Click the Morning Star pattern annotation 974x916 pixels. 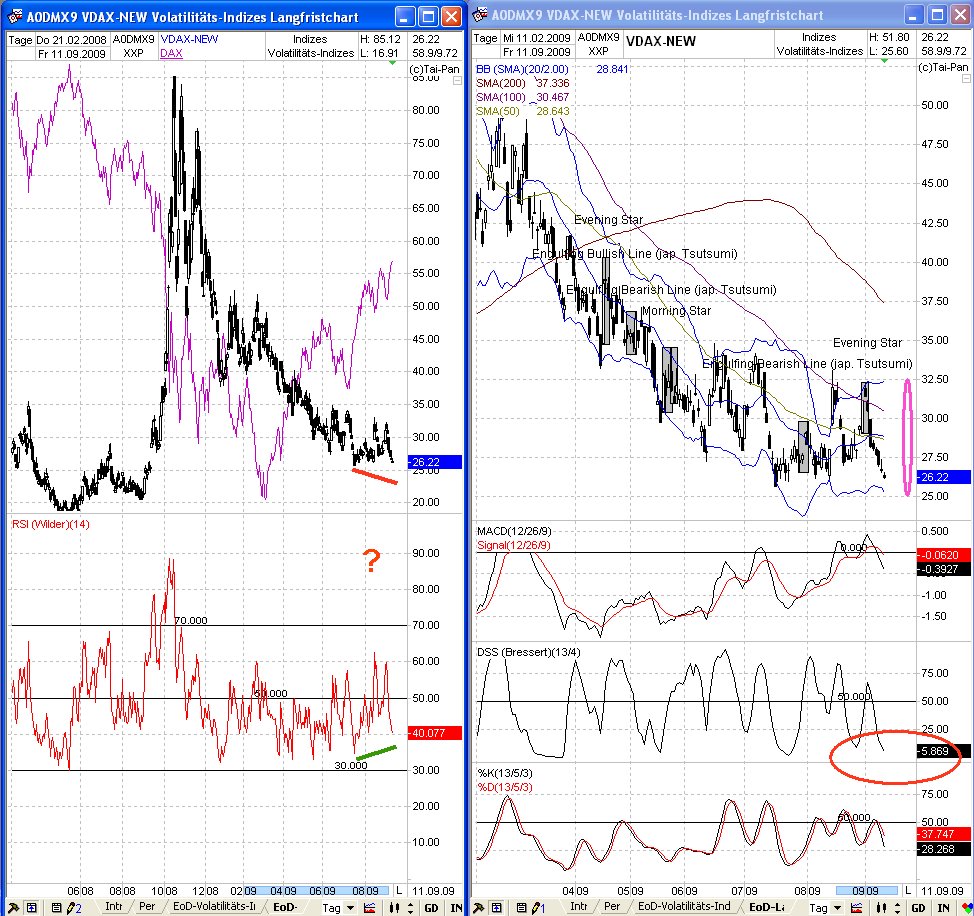[676, 311]
